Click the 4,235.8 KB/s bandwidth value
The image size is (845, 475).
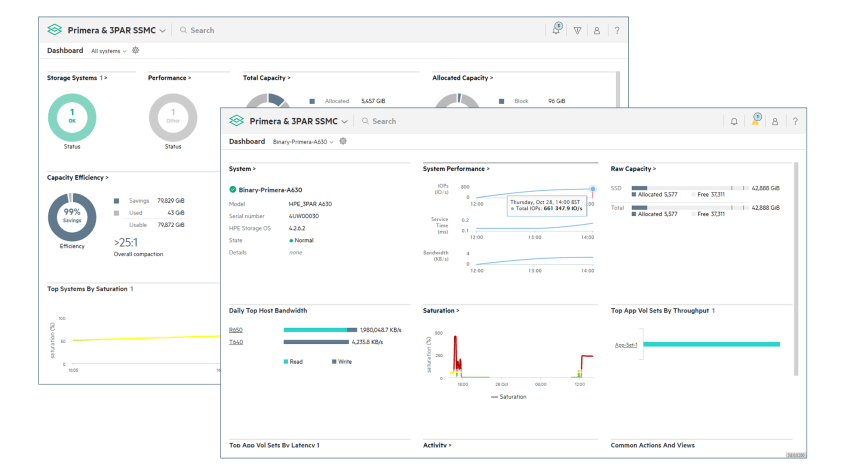[367, 342]
